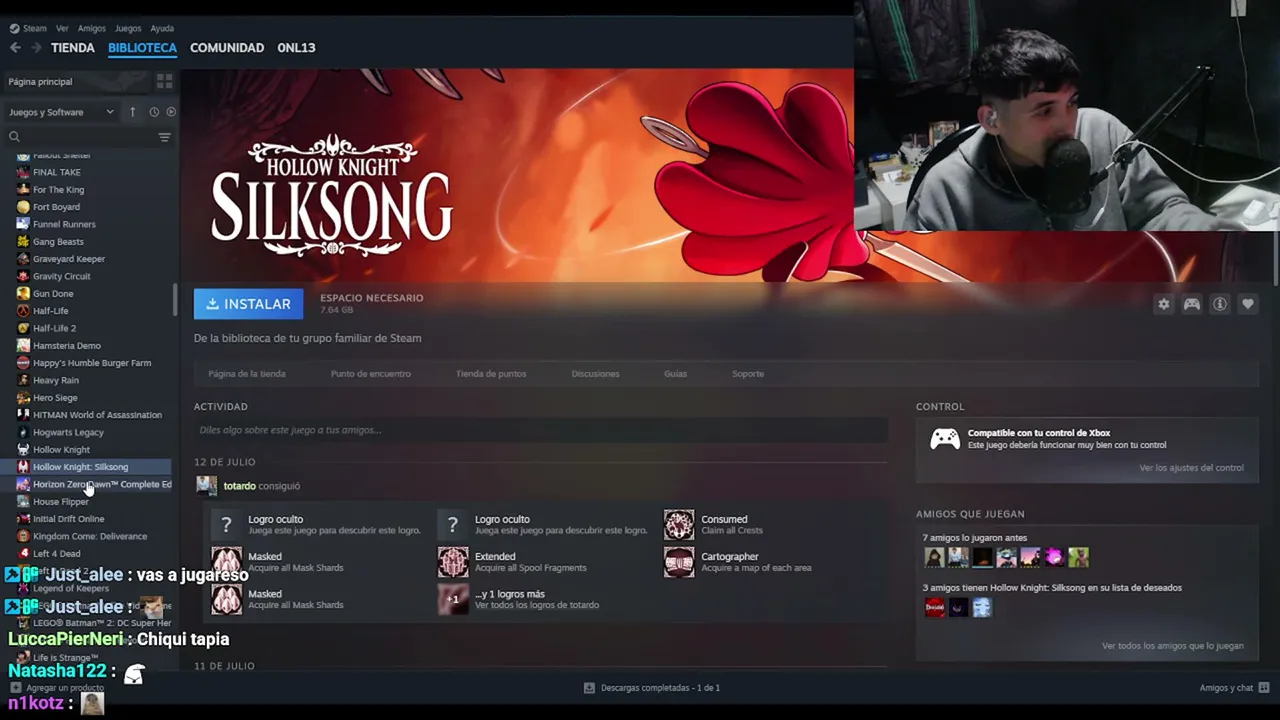The width and height of the screenshot is (1280, 720).
Task: Open the Juegos menu
Action: click(x=128, y=28)
